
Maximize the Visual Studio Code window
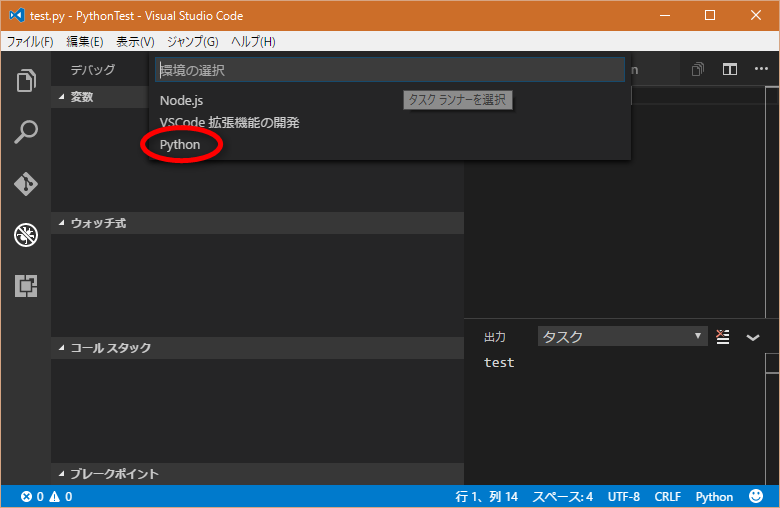(710, 15)
